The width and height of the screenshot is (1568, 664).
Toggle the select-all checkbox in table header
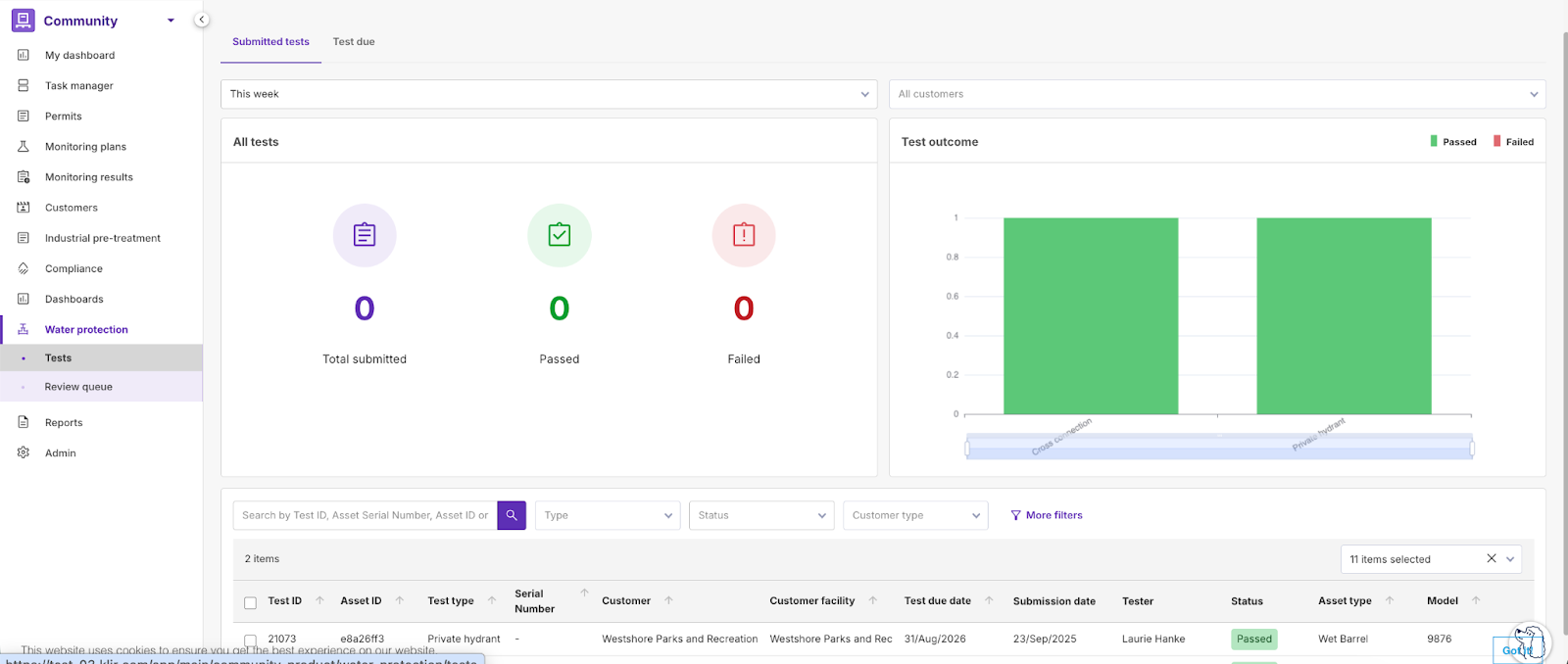click(x=250, y=602)
